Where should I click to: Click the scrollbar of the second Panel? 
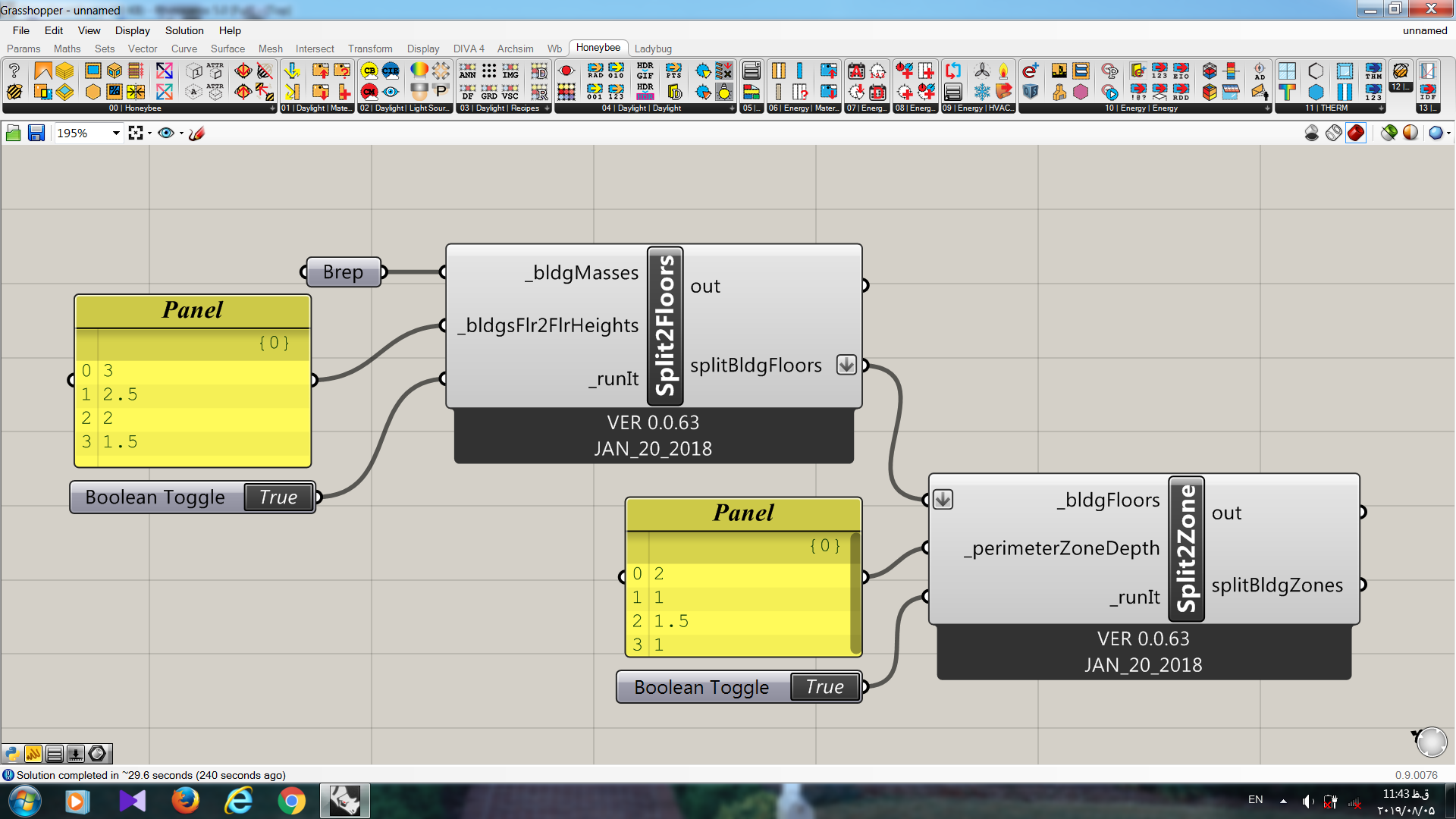pos(855,594)
